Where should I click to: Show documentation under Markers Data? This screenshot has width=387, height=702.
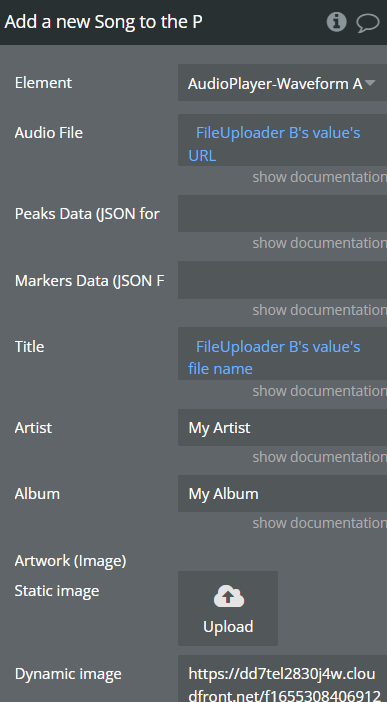pyautogui.click(x=319, y=310)
